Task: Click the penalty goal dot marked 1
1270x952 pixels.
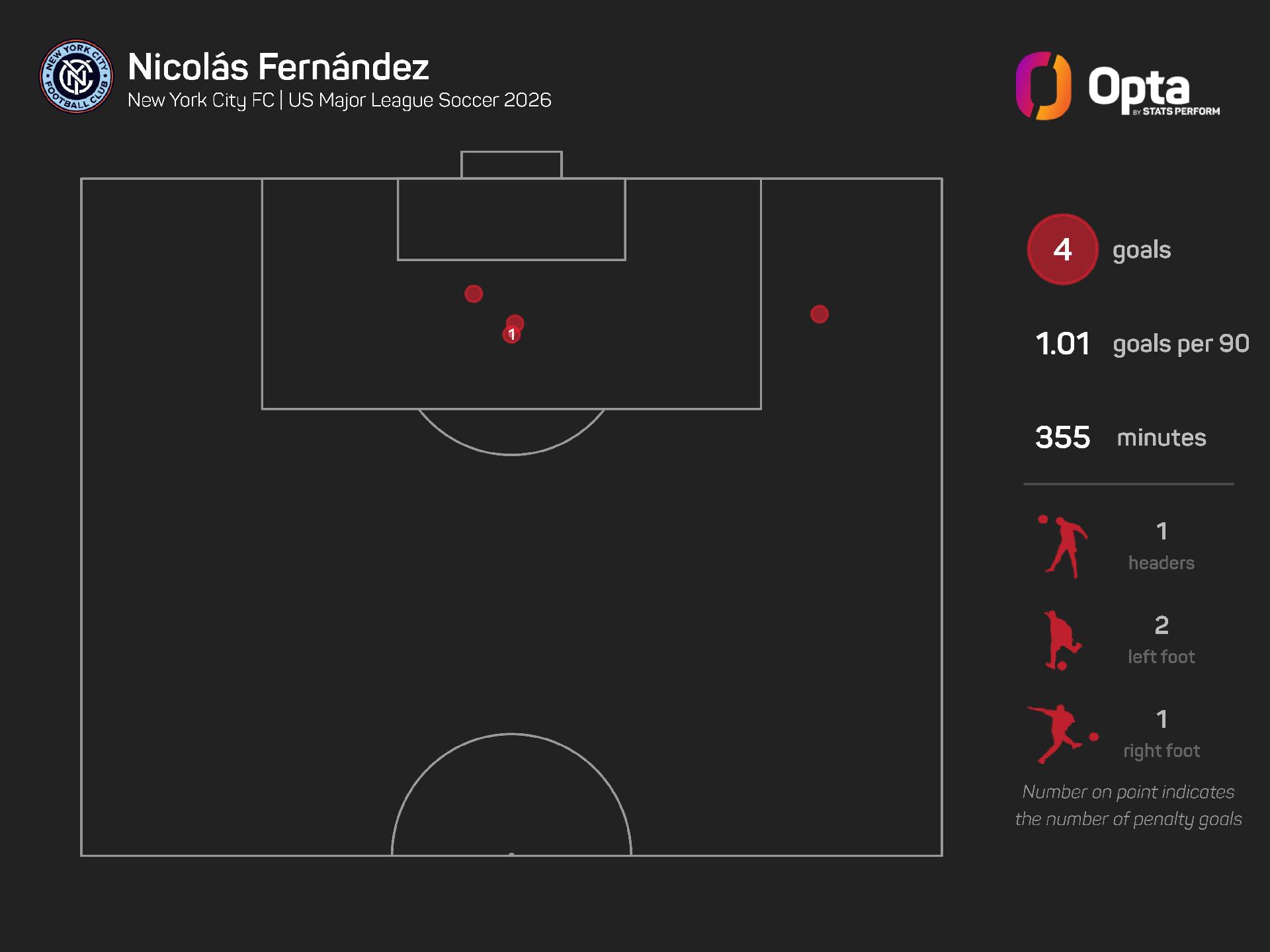Action: coord(511,335)
